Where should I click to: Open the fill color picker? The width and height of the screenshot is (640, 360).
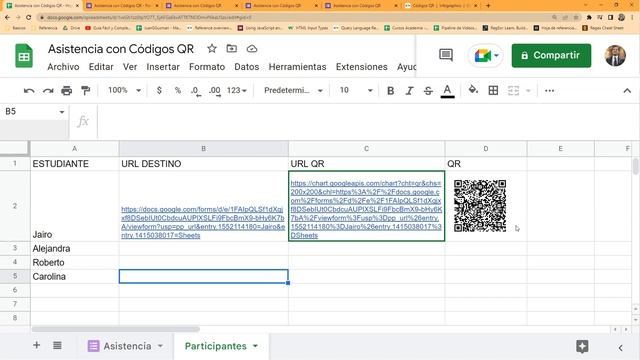click(x=473, y=90)
